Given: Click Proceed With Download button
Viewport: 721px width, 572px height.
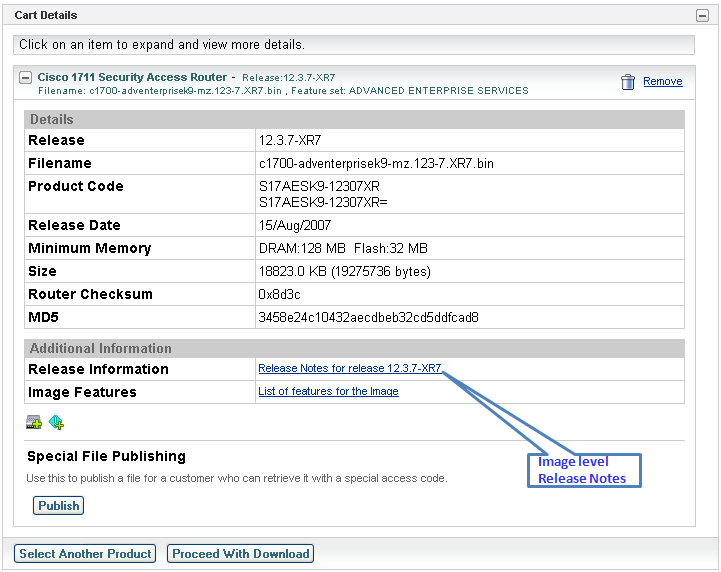Looking at the screenshot, I should point(240,554).
